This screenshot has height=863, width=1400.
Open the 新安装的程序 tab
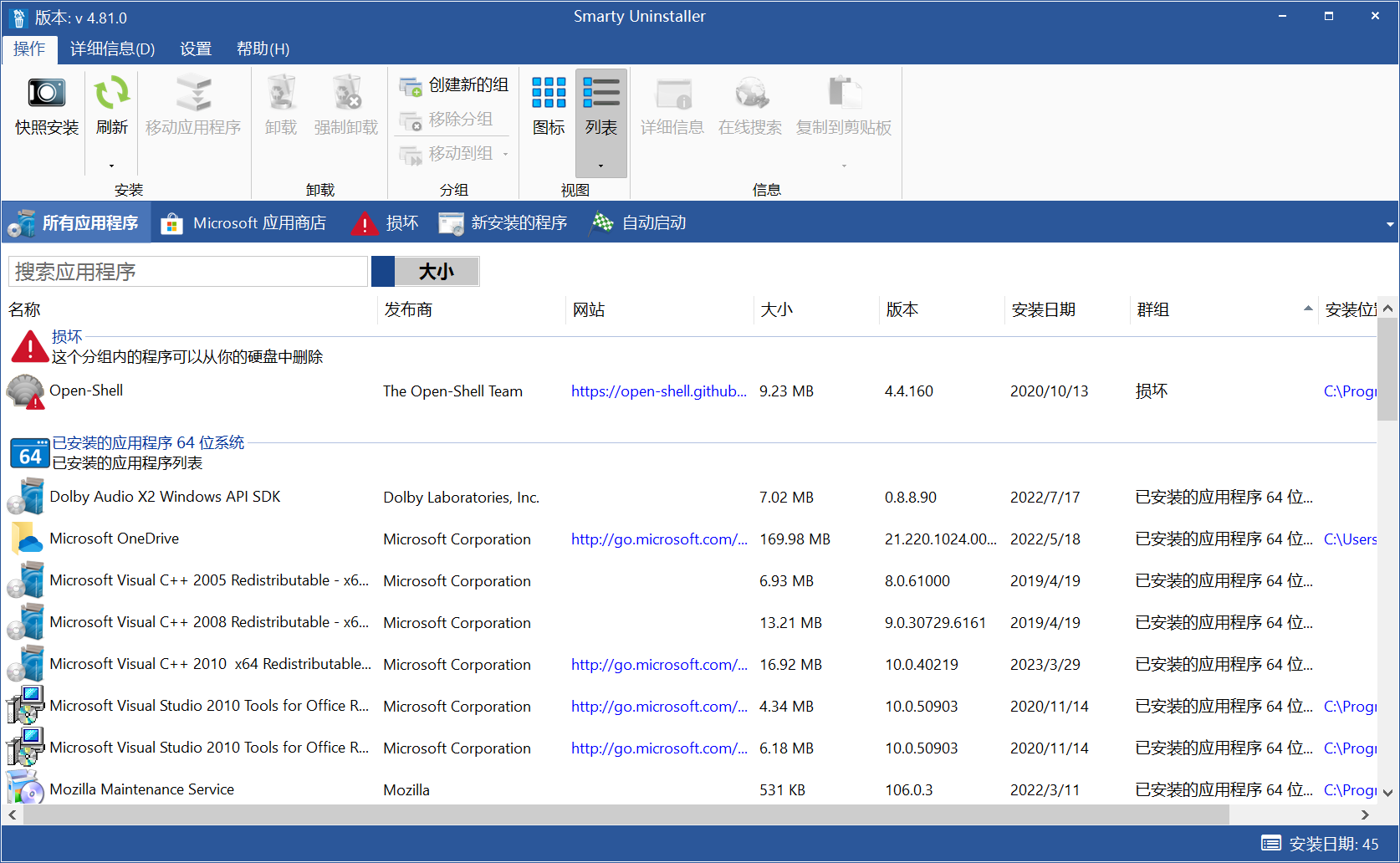(503, 223)
